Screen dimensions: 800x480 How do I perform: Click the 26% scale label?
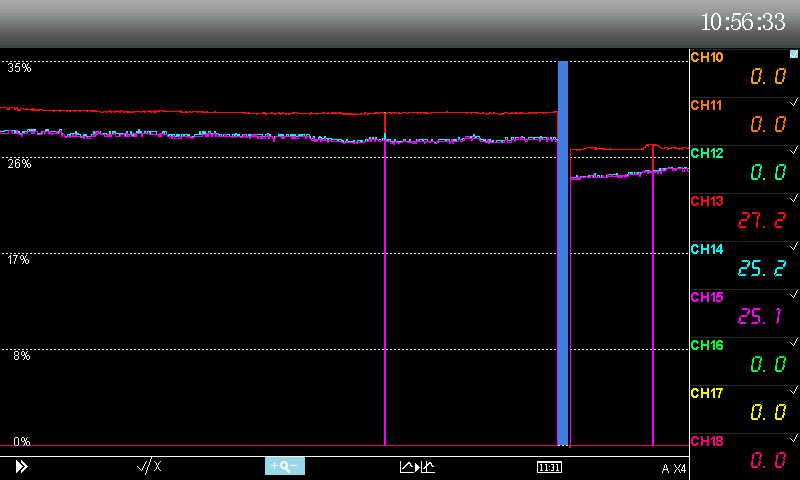coord(19,164)
